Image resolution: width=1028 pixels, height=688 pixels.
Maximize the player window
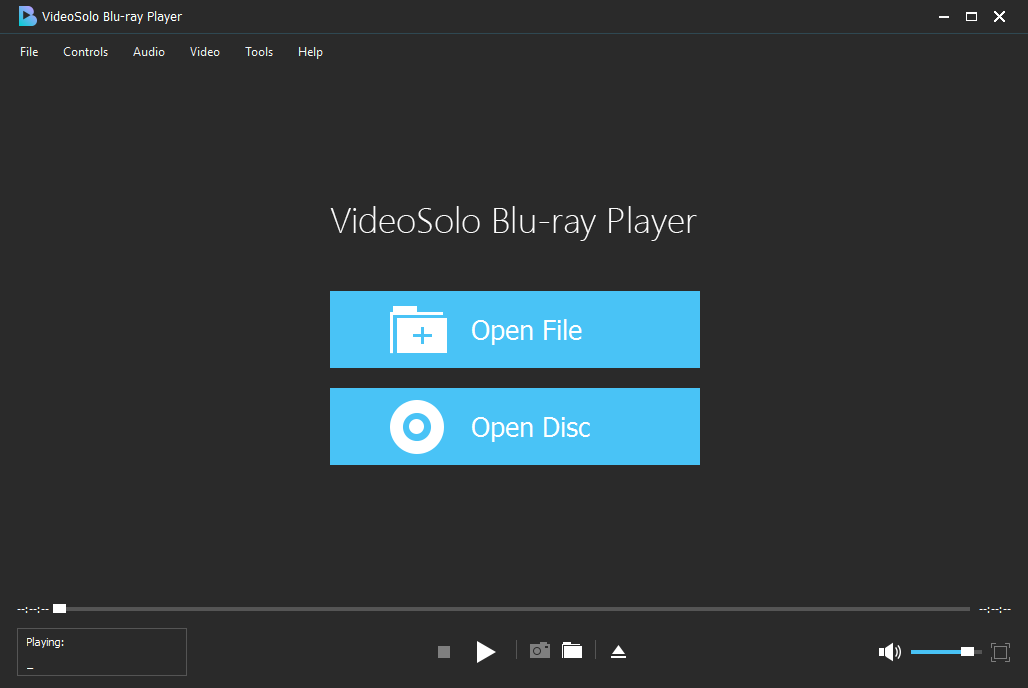(972, 16)
